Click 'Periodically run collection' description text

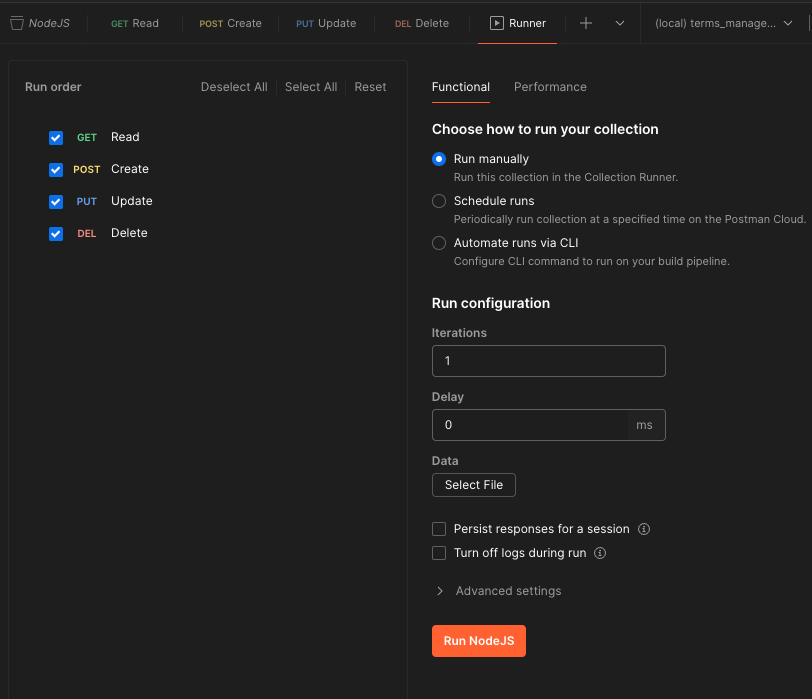click(630, 219)
